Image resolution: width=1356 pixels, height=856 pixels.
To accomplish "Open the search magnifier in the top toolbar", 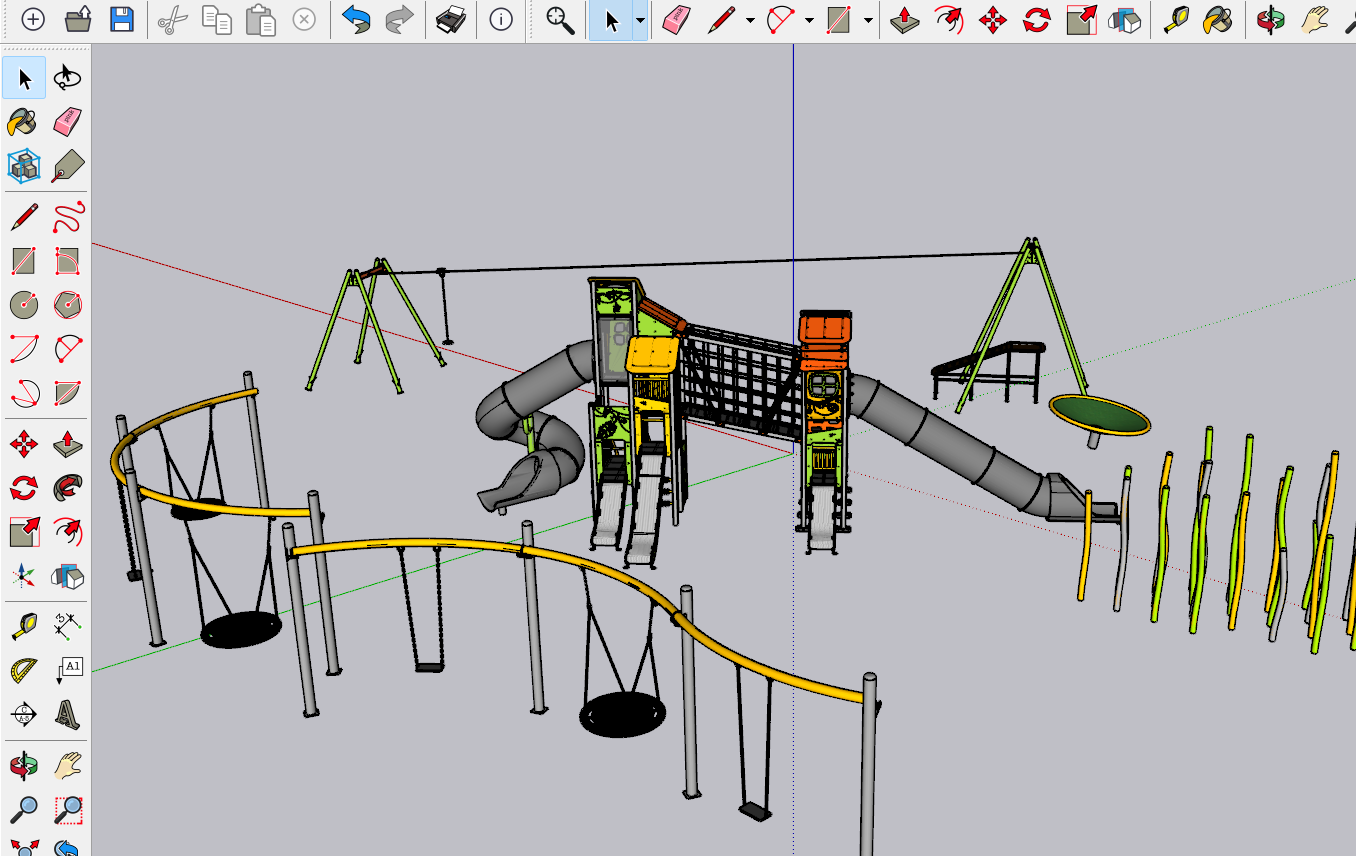I will 560,20.
